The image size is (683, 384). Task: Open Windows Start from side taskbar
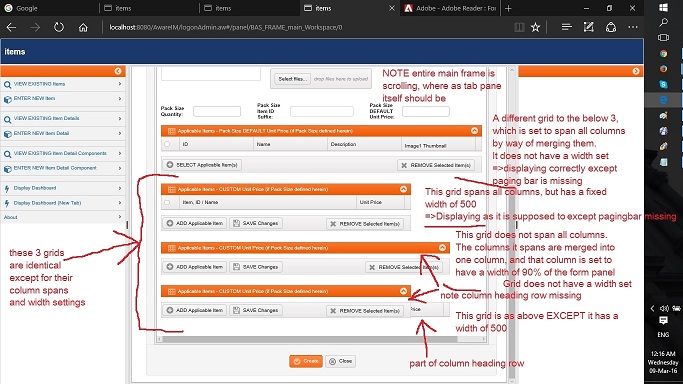[x=663, y=7]
